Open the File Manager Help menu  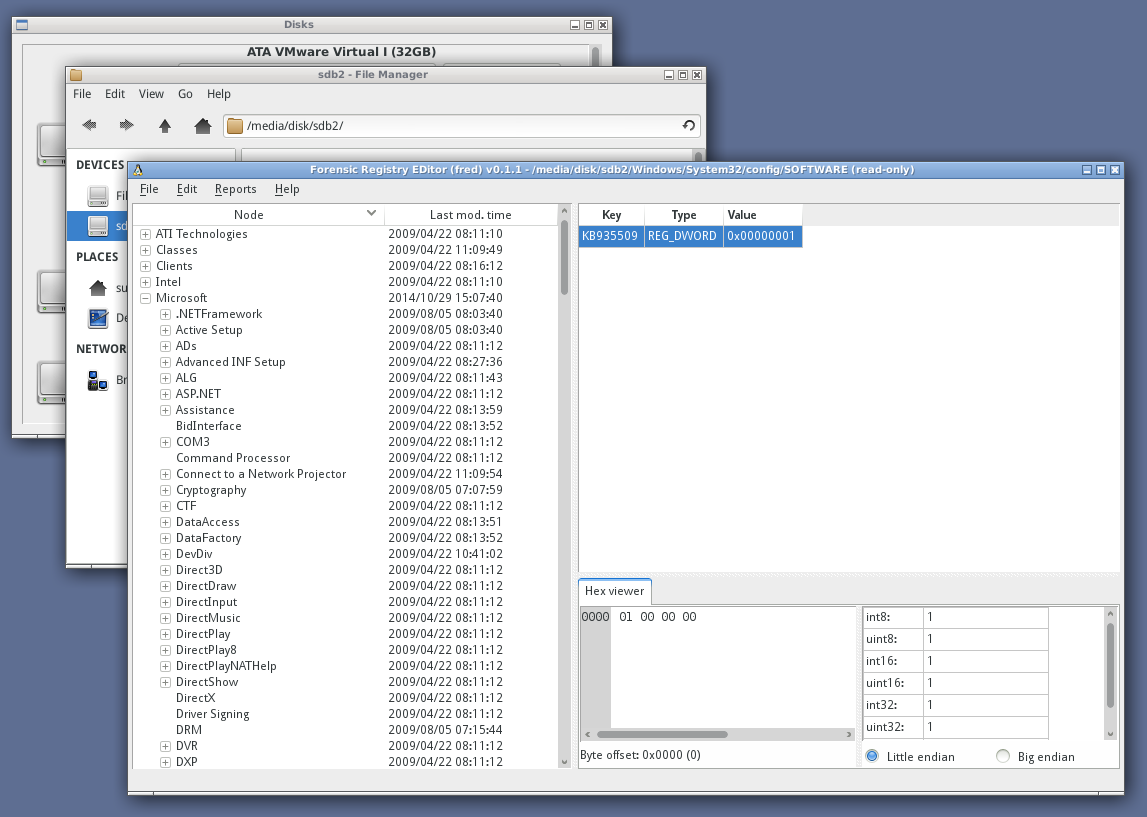[x=219, y=94]
